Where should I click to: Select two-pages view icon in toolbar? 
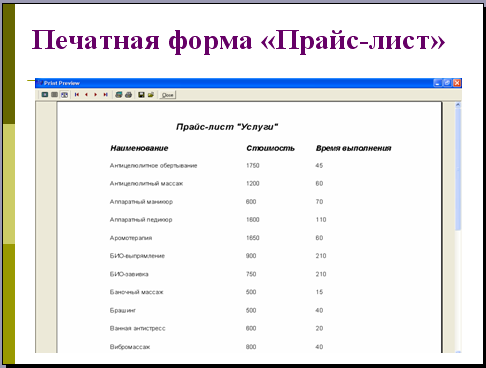coord(64,95)
